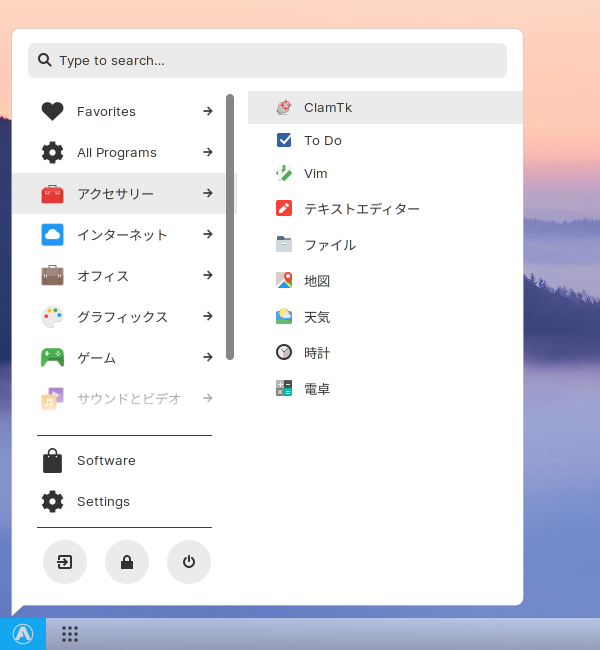Viewport: 600px width, 650px height.
Task: Open the 地図 map pin icon
Action: pos(284,280)
